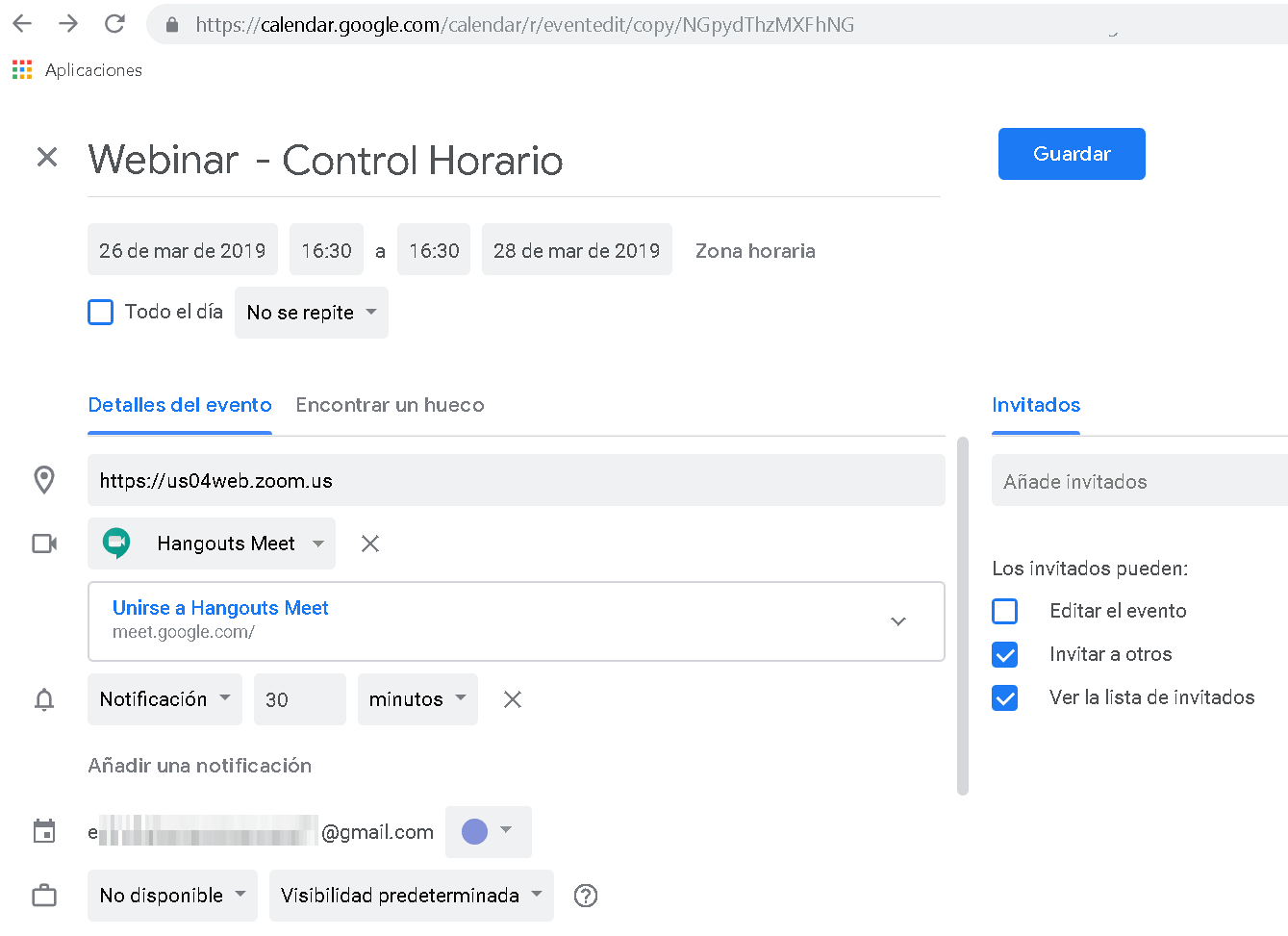Click the start date 26 de mar de 2019
Viewport: 1288px width, 936px height.
pos(183,249)
